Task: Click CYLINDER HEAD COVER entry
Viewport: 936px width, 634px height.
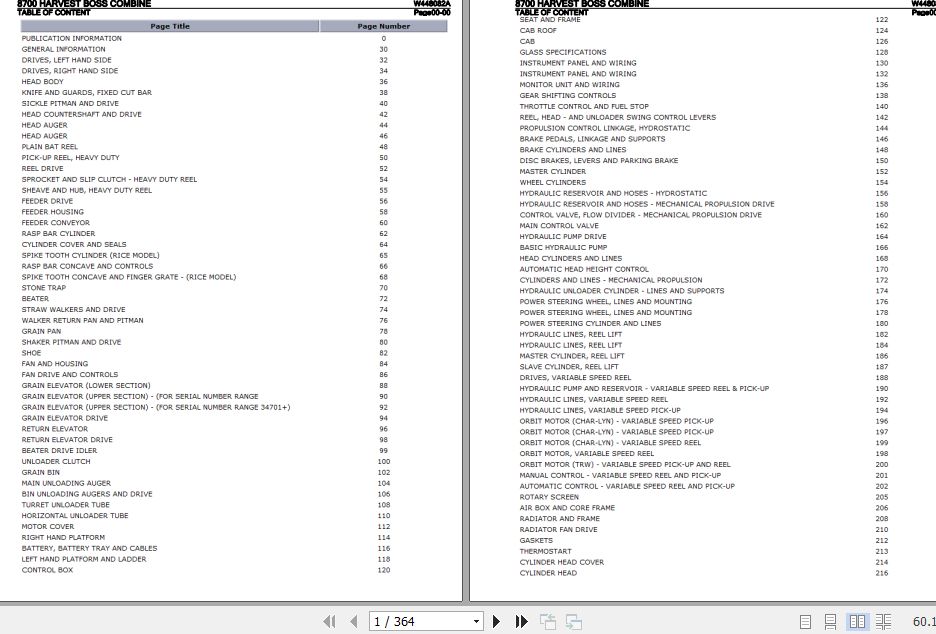Action: (561, 562)
